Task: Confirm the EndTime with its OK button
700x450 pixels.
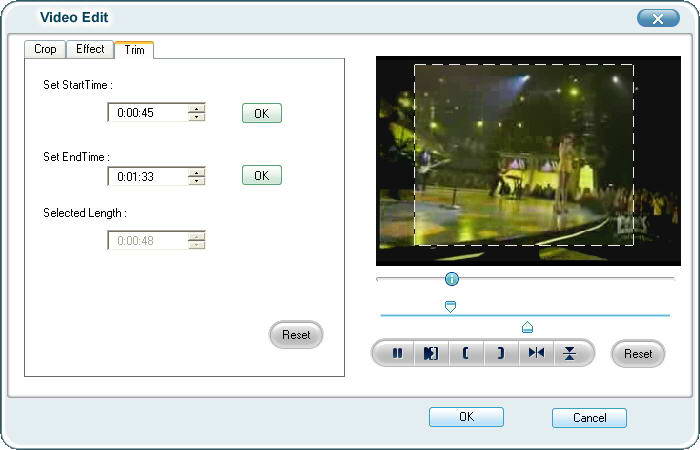Action: [x=262, y=175]
